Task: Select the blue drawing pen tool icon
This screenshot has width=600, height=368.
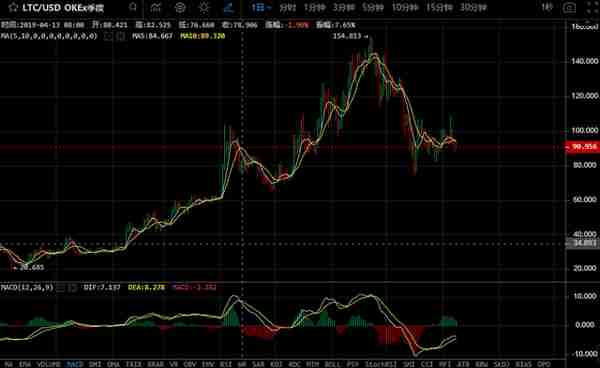Action: pos(229,7)
